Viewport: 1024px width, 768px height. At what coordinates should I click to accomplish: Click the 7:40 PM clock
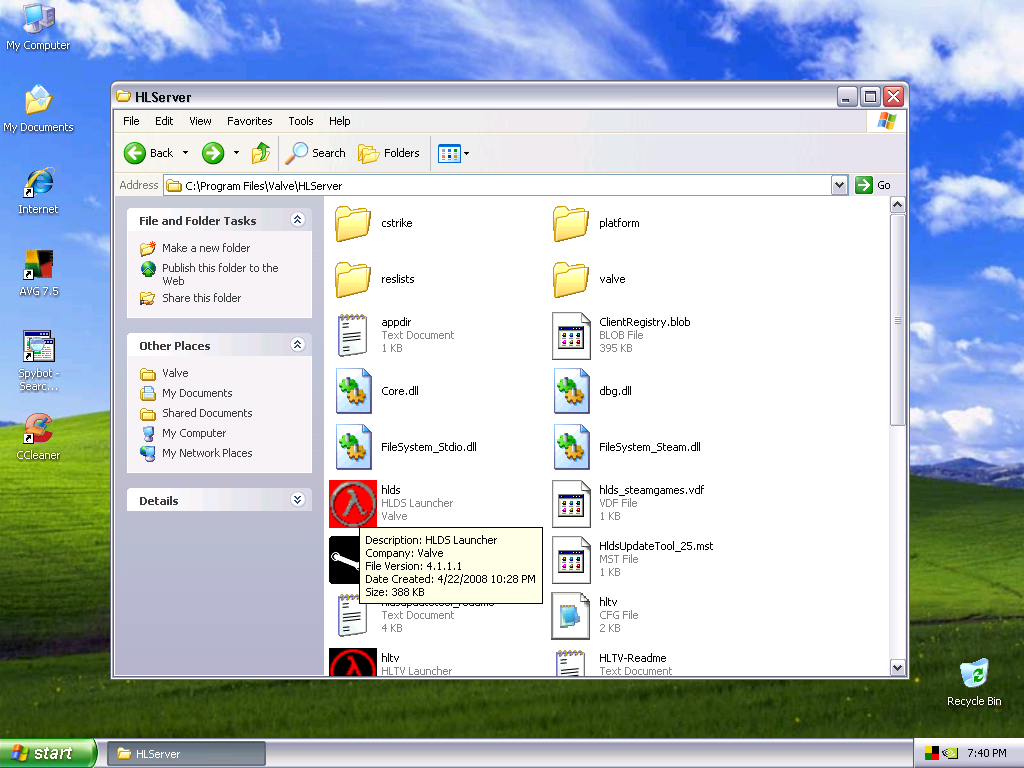coord(986,753)
